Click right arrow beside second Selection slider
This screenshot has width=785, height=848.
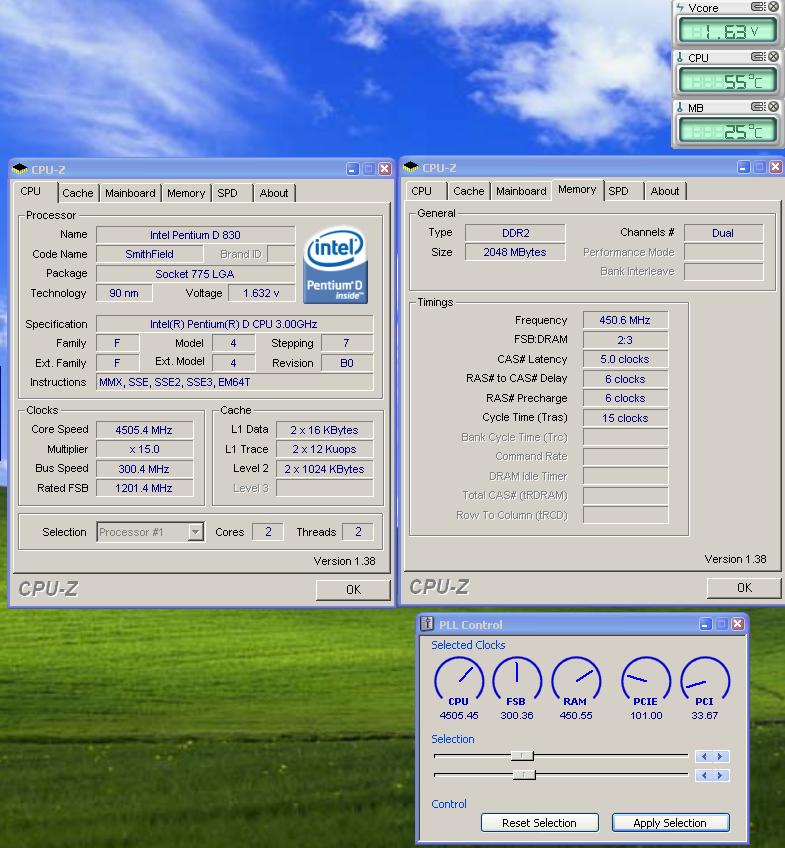[720, 776]
